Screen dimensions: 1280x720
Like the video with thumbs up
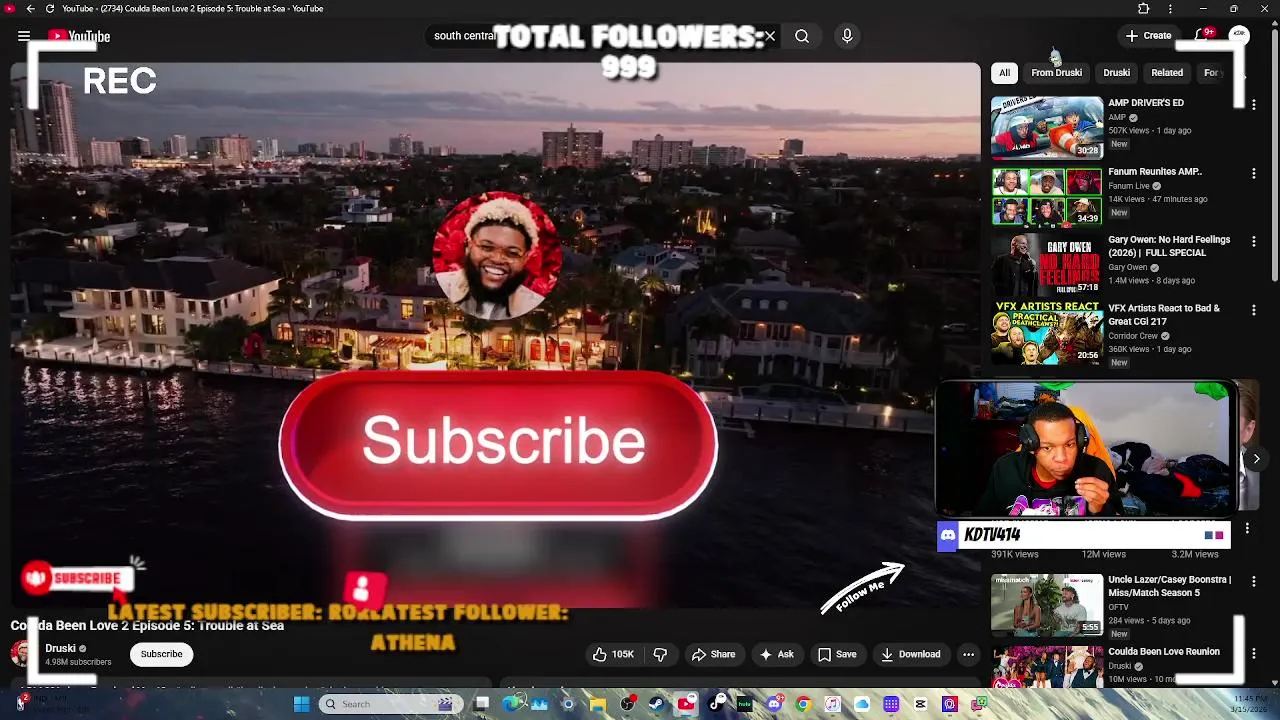click(613, 654)
